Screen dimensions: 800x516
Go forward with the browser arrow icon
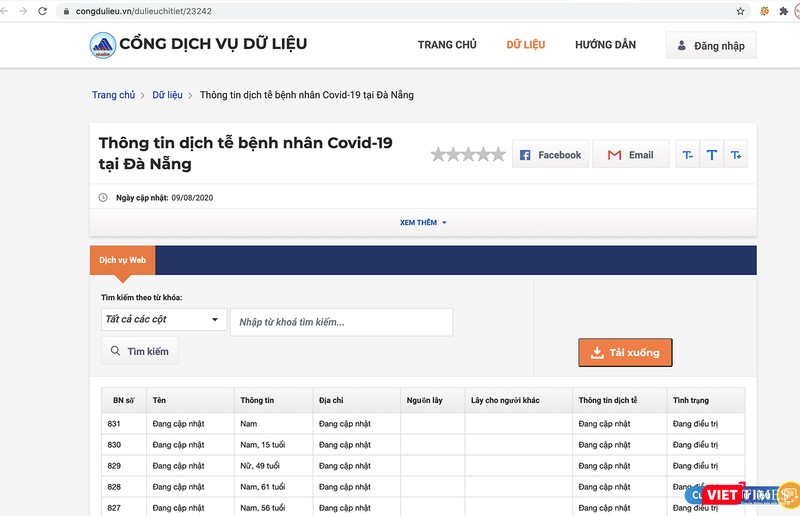(x=23, y=11)
